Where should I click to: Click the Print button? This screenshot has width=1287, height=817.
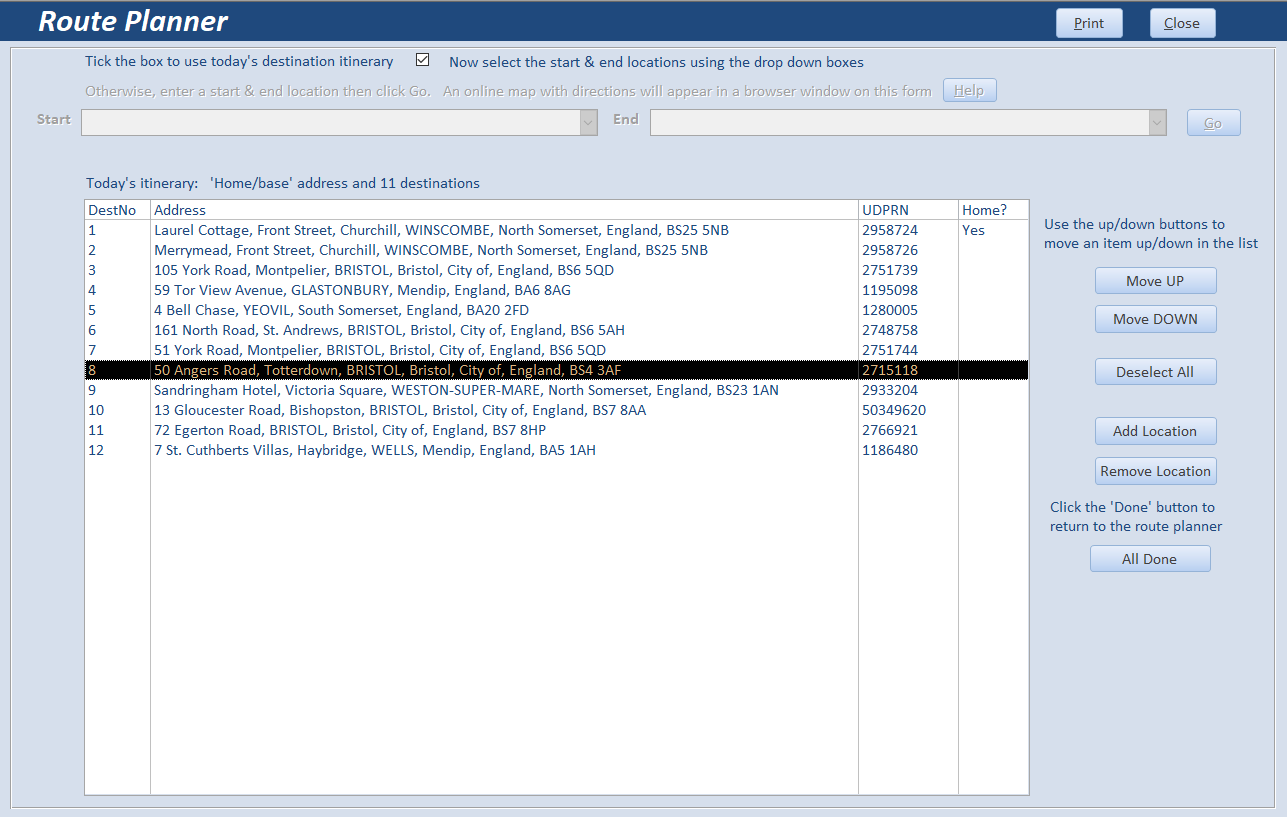pyautogui.click(x=1089, y=23)
